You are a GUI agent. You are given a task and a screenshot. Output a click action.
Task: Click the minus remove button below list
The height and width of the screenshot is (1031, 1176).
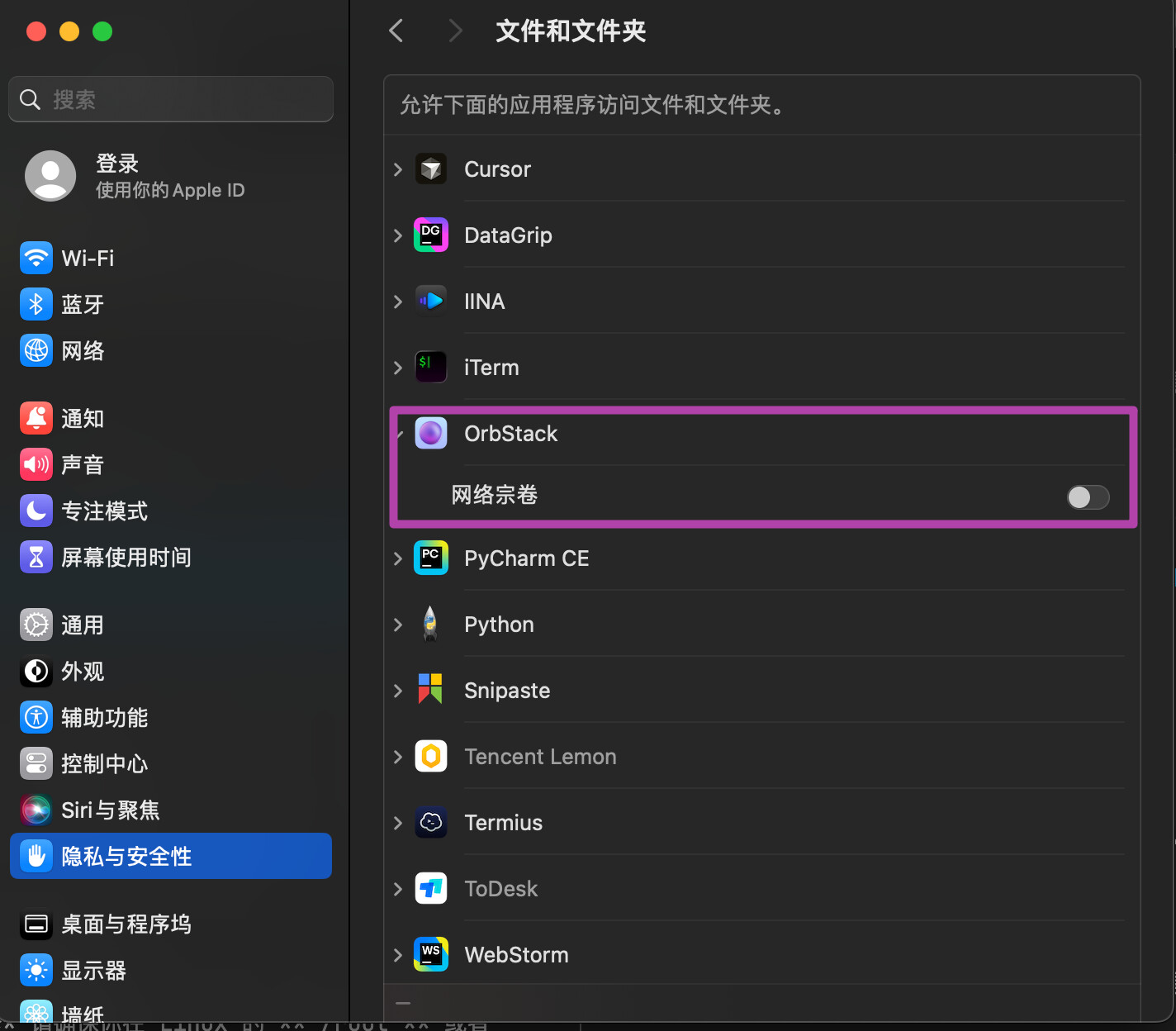point(403,1003)
